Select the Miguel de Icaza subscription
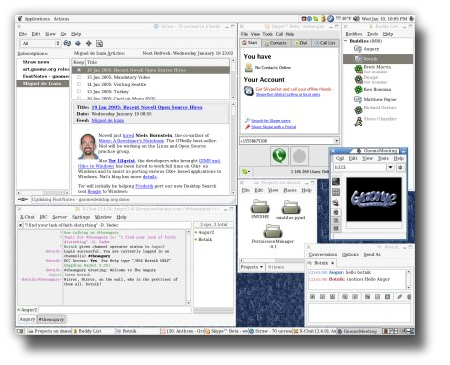This screenshot has width=450, height=365. [x=42, y=83]
